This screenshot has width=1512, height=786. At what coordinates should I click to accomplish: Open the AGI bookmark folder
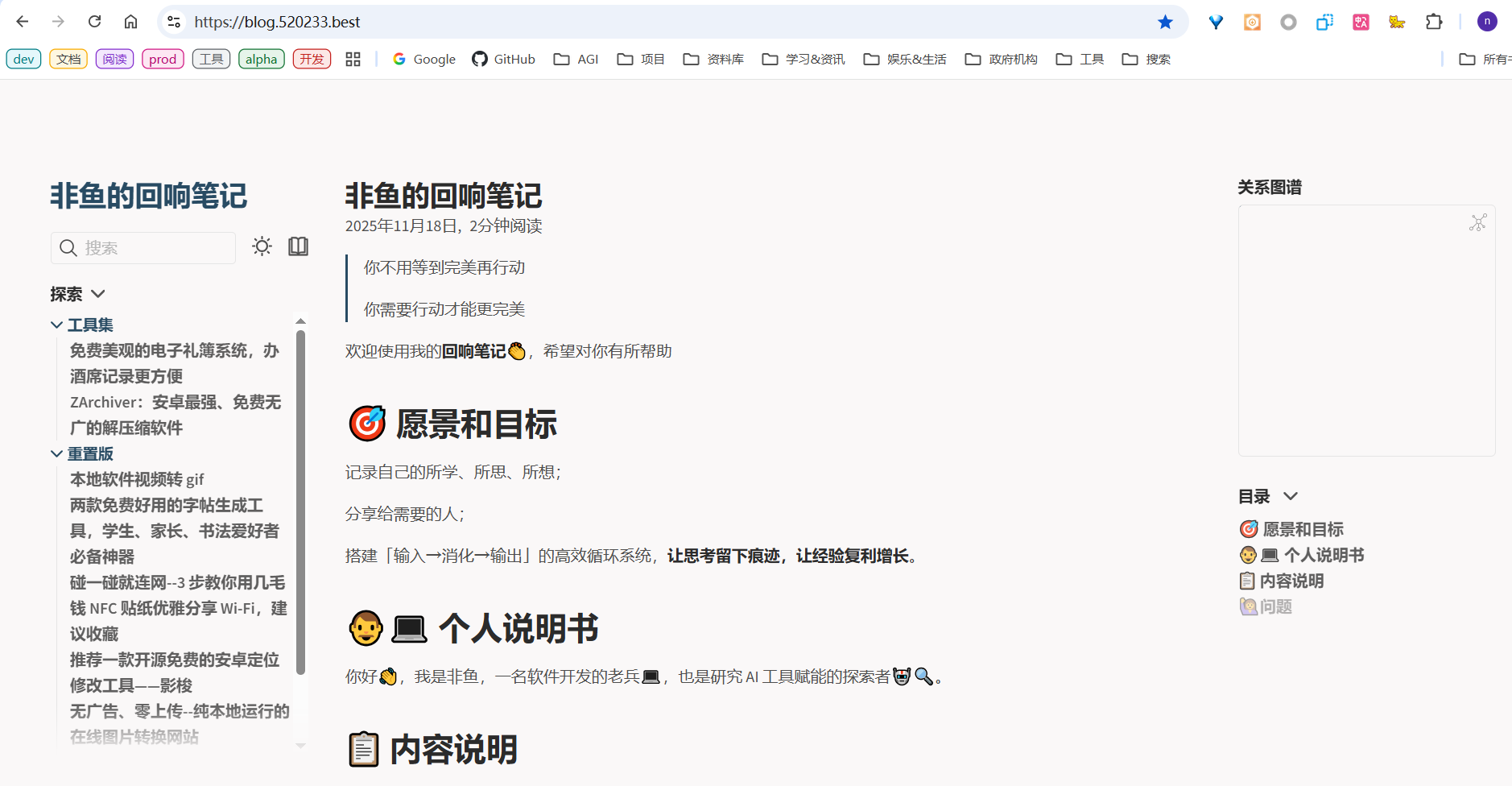(576, 59)
